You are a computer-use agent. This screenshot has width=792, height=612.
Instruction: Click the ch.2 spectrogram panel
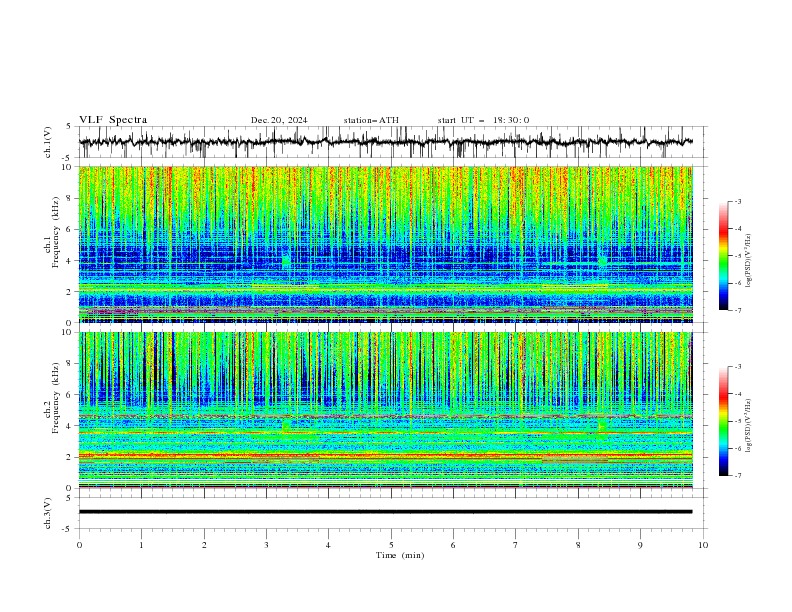[386, 410]
